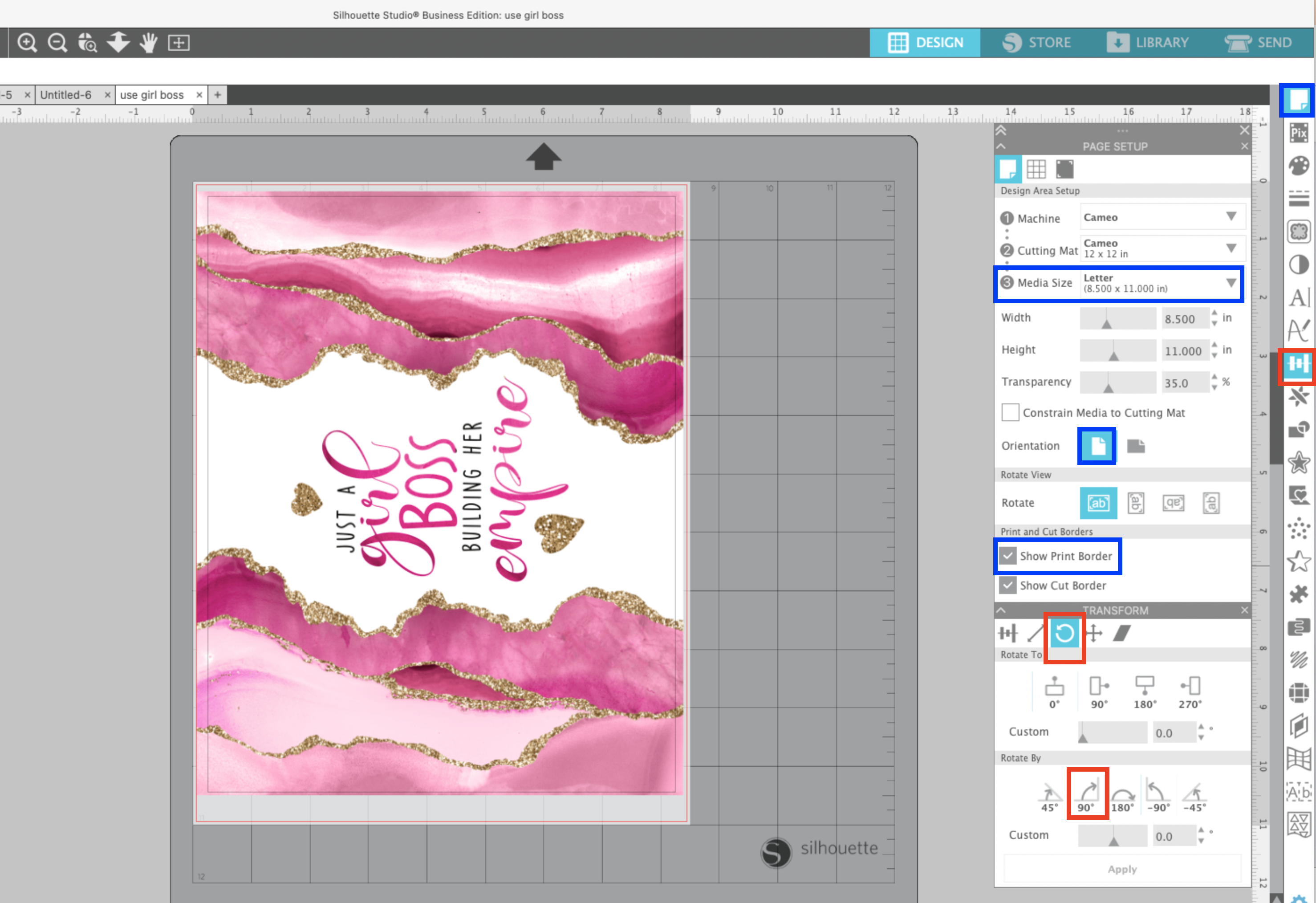1316x903 pixels.
Task: Uncheck Show Cut Border
Action: (x=1008, y=585)
